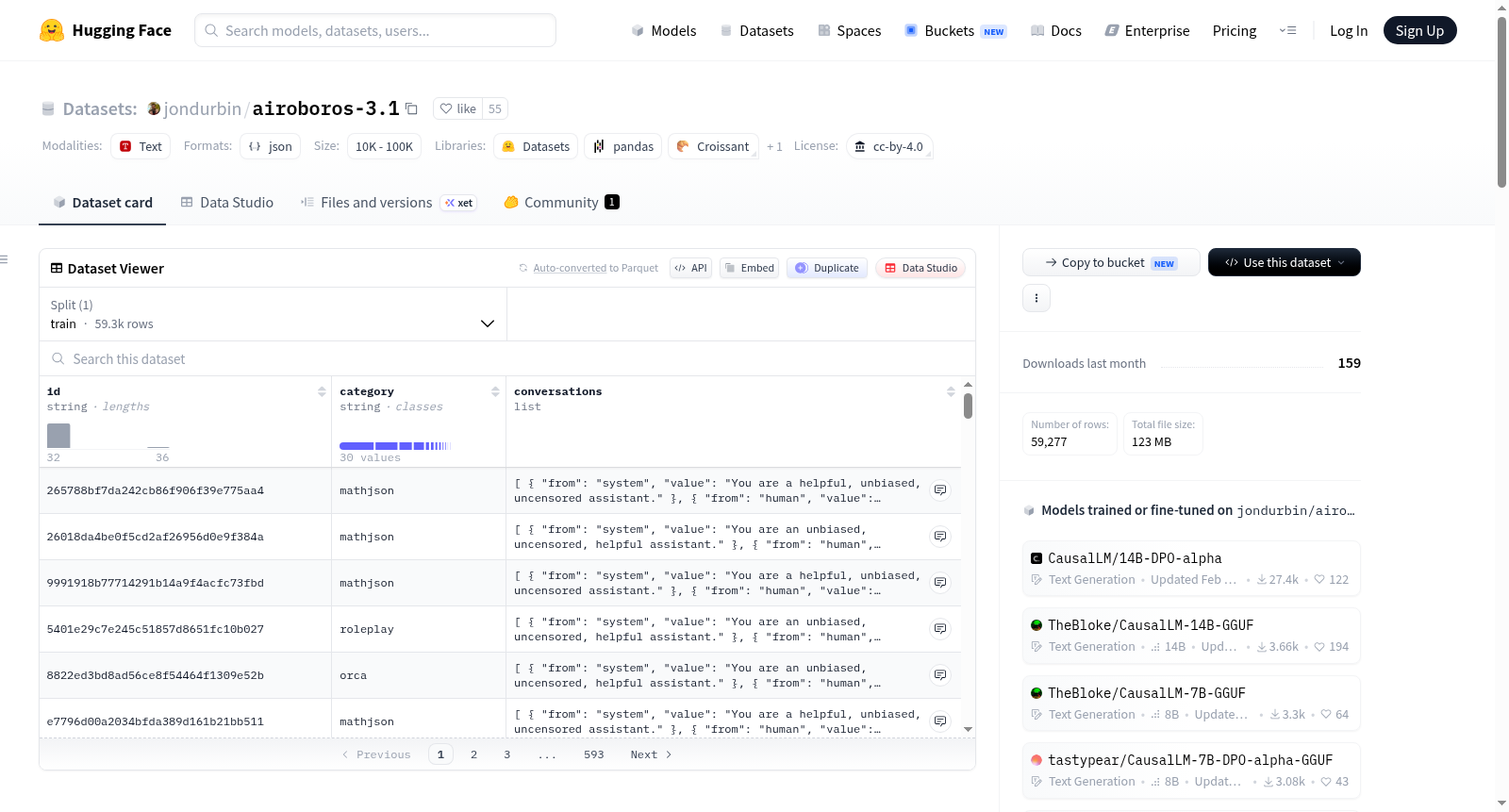Viewport: 1509px width, 812px height.
Task: Open the Use this dataset dropdown
Action: (1284, 262)
